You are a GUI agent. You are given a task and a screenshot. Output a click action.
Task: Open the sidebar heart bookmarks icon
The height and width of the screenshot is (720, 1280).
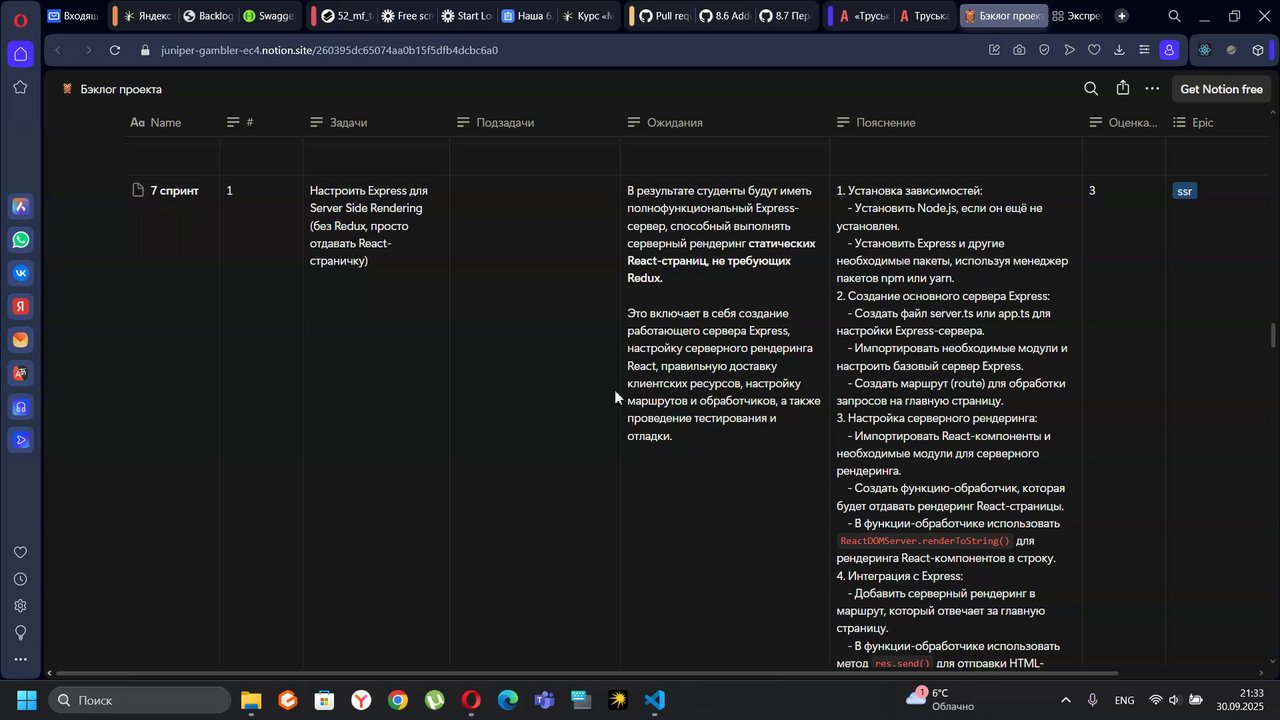(x=20, y=552)
